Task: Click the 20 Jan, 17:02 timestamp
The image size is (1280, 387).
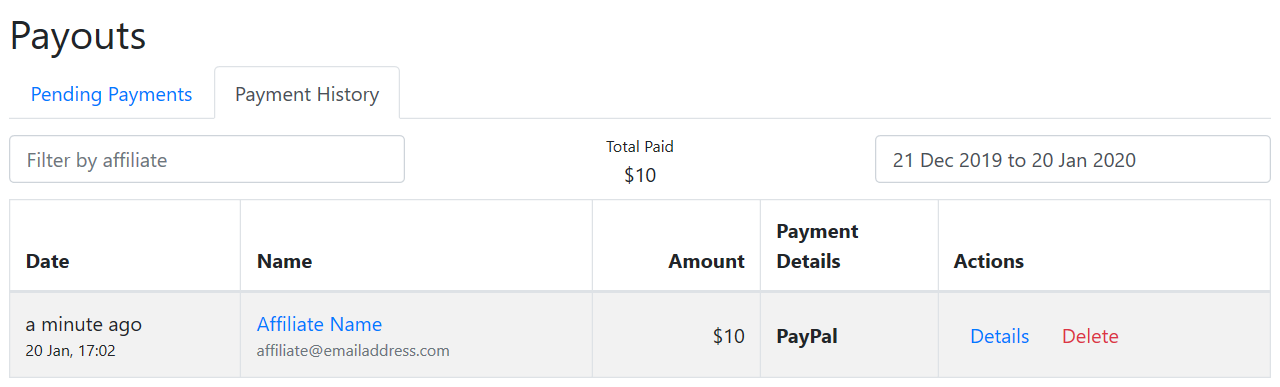Action: (x=70, y=351)
